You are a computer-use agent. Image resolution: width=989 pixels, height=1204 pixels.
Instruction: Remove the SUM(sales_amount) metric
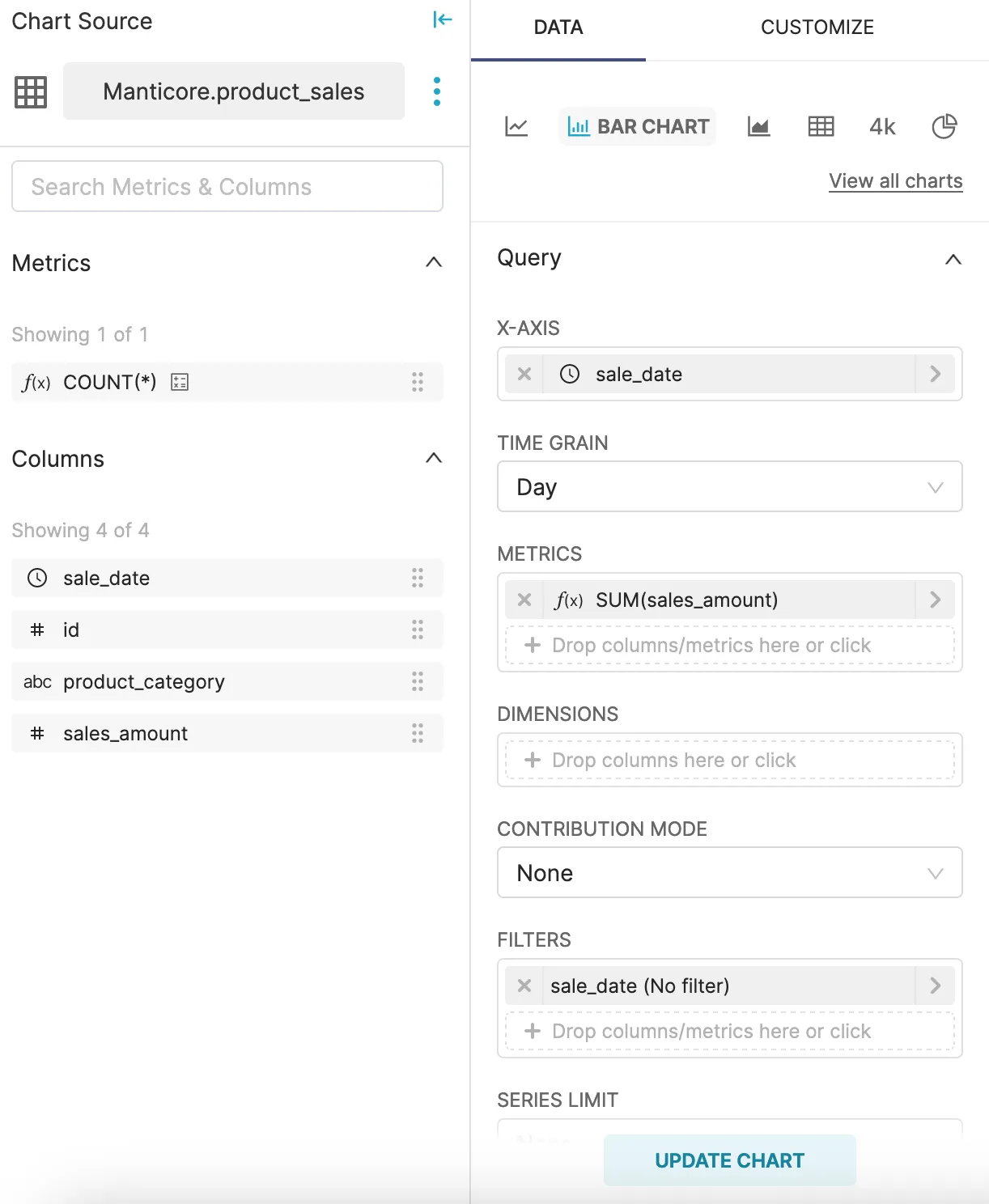524,599
